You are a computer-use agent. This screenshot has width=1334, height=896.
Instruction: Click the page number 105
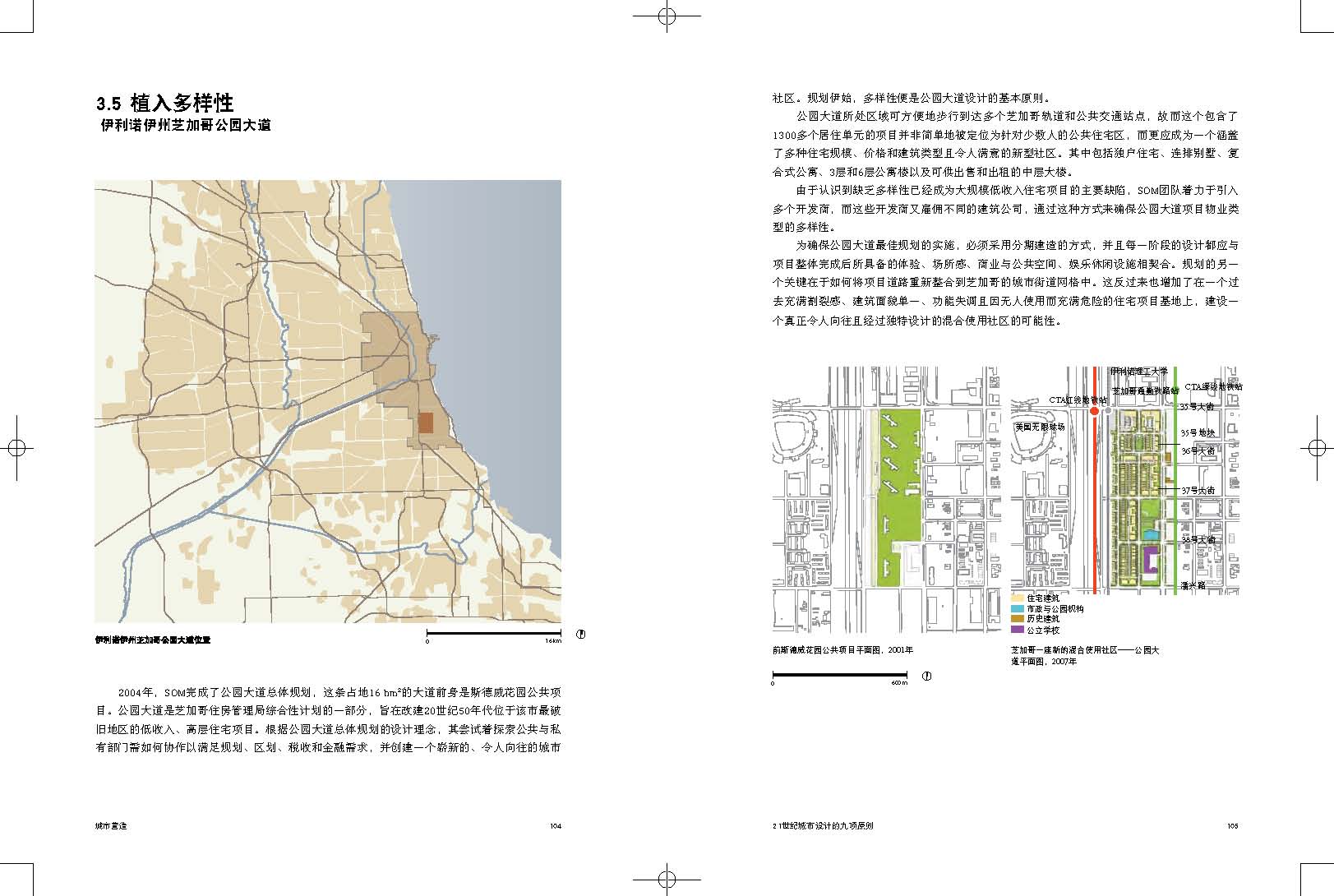pos(1231,826)
